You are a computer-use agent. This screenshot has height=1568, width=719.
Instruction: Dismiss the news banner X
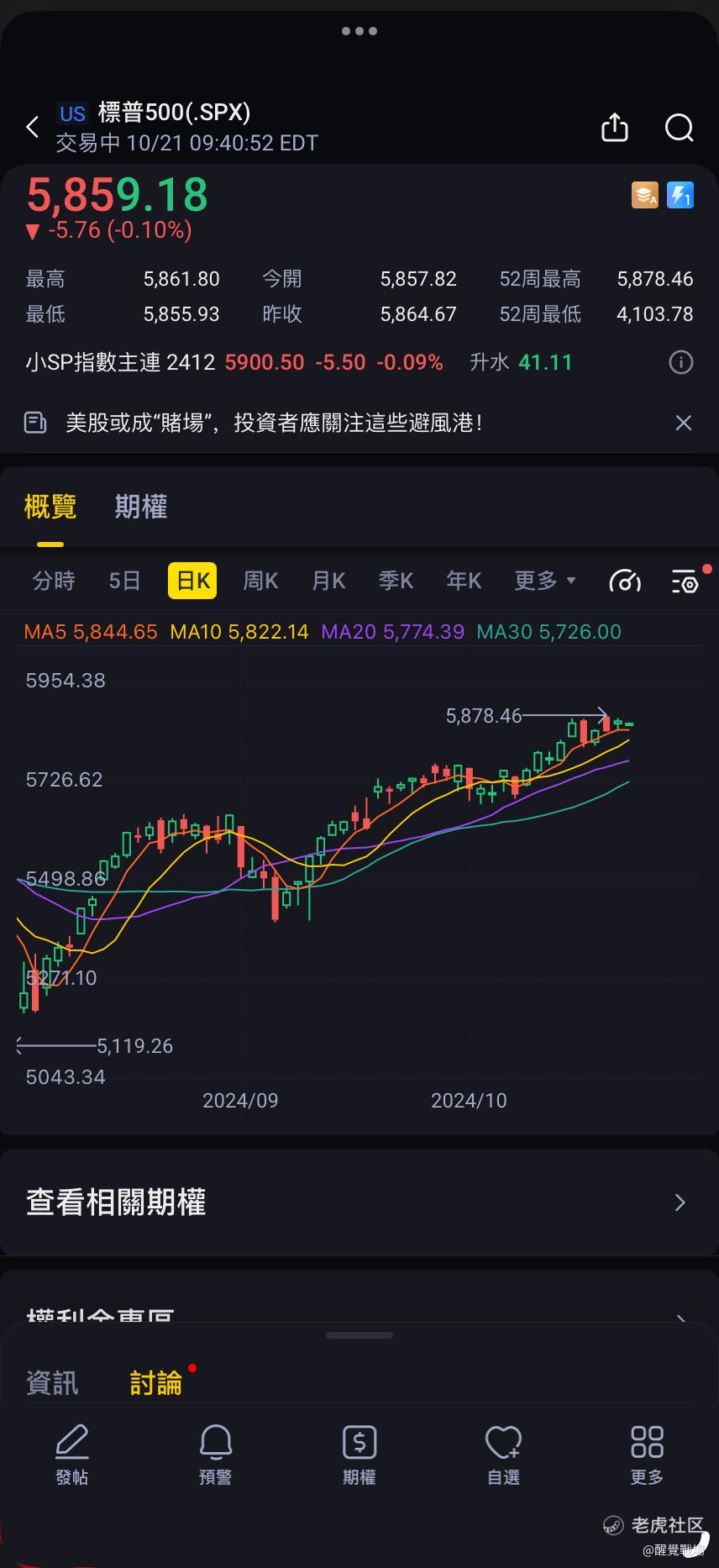[x=684, y=423]
